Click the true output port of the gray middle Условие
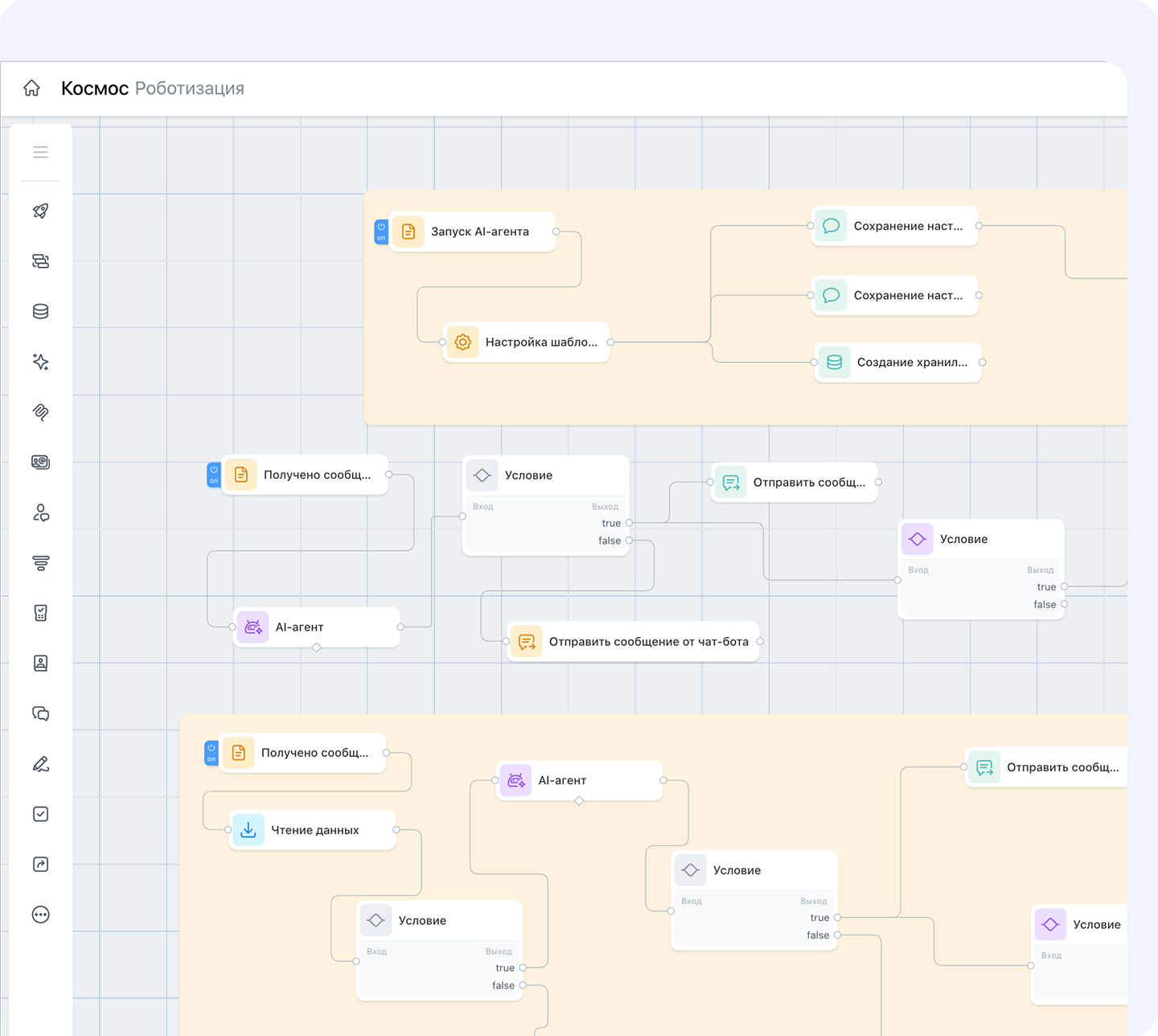The width and height of the screenshot is (1158, 1036). (629, 523)
